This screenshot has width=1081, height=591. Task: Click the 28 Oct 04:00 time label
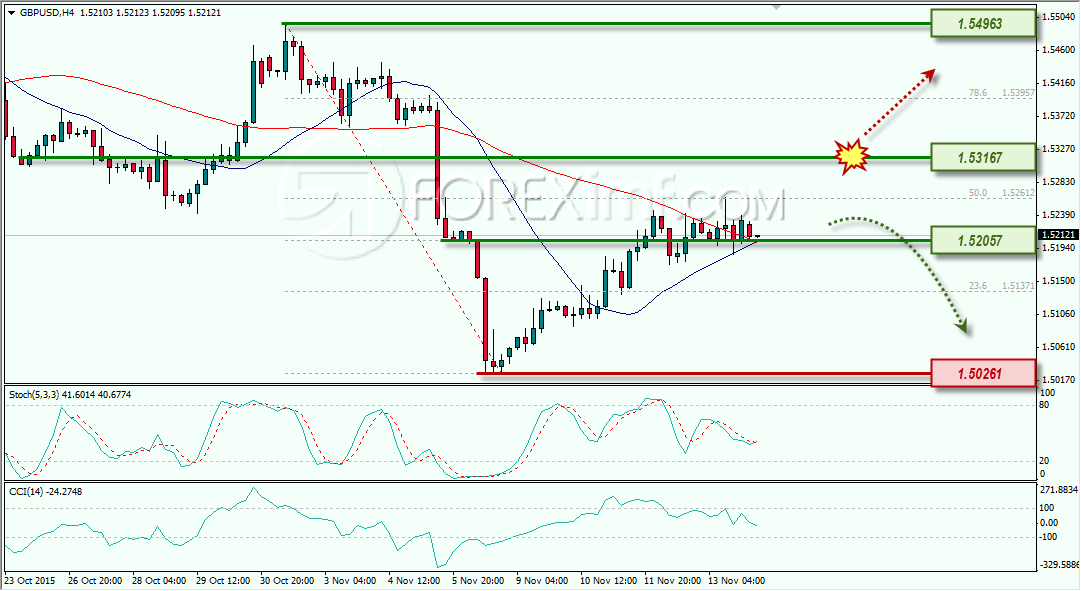tap(159, 581)
